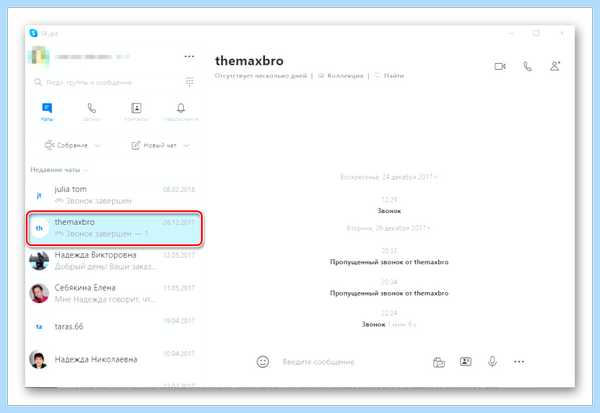Open the chat with taras.66
This screenshot has width=600, height=413.
[x=113, y=326]
